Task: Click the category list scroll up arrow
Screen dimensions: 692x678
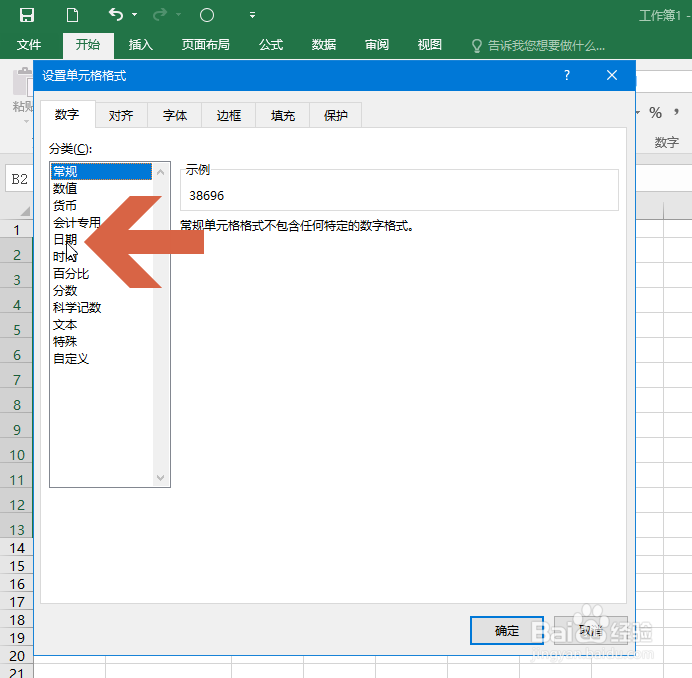Action: (x=161, y=172)
